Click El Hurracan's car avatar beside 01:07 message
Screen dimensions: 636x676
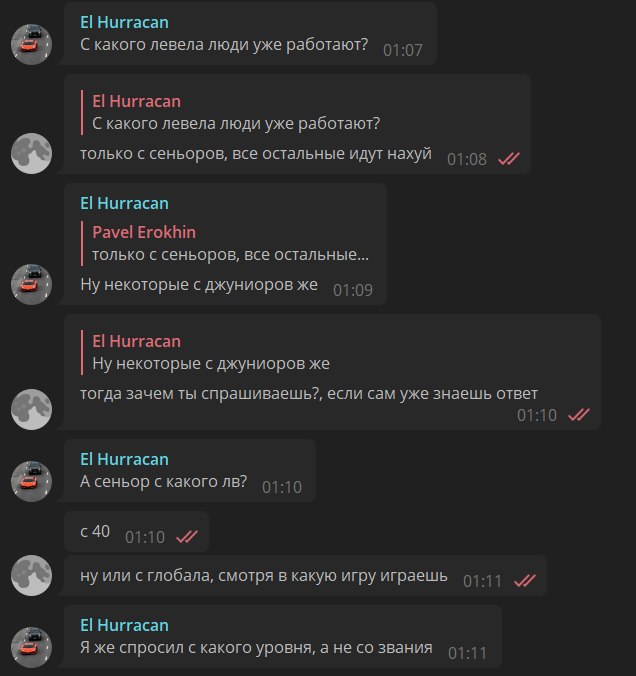(x=31, y=44)
